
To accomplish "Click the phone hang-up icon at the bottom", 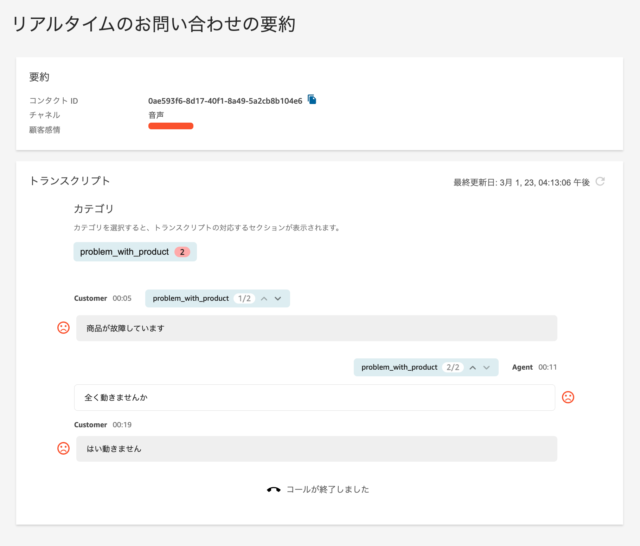I will tap(273, 489).
